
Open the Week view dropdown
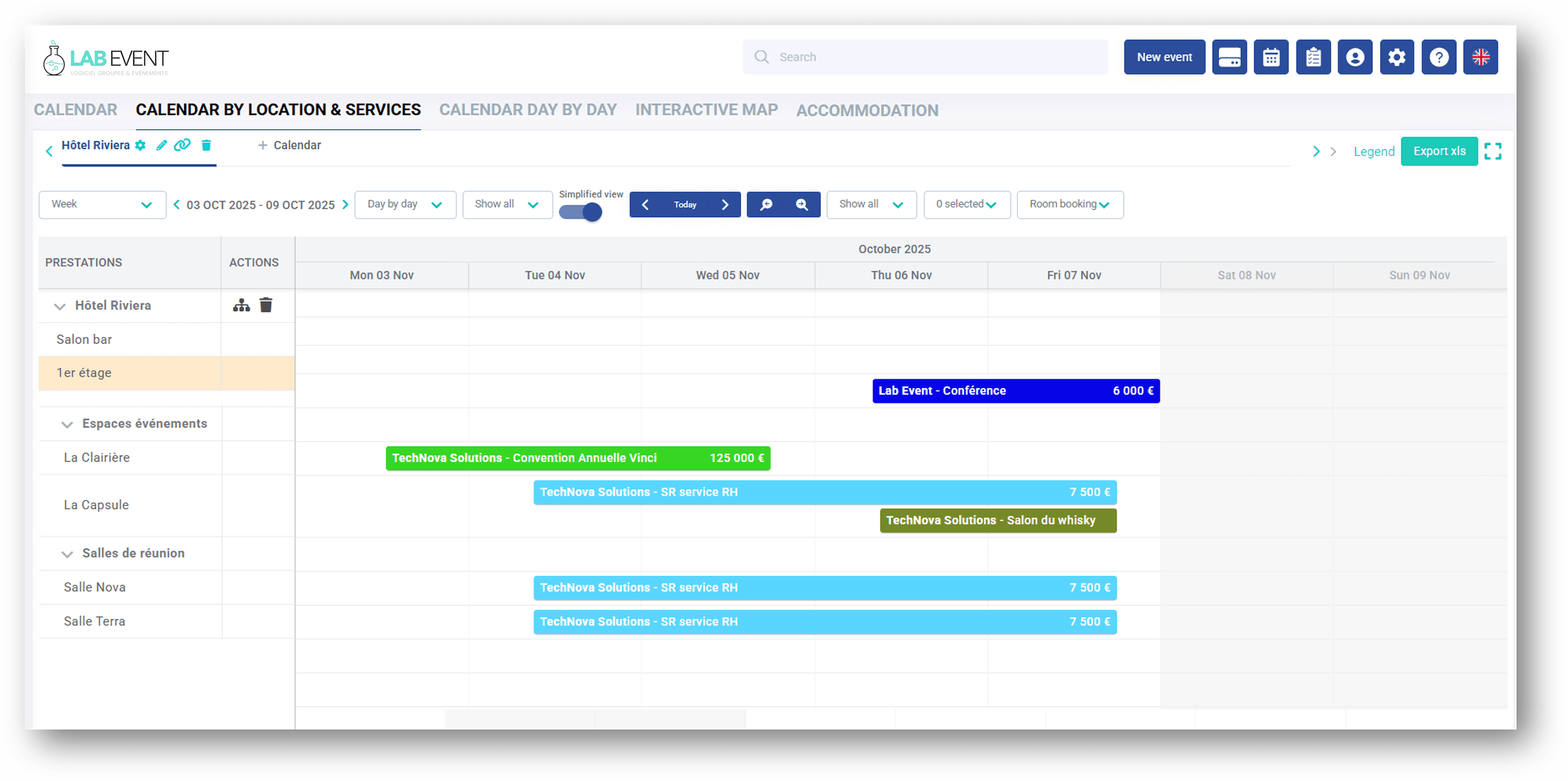(102, 205)
